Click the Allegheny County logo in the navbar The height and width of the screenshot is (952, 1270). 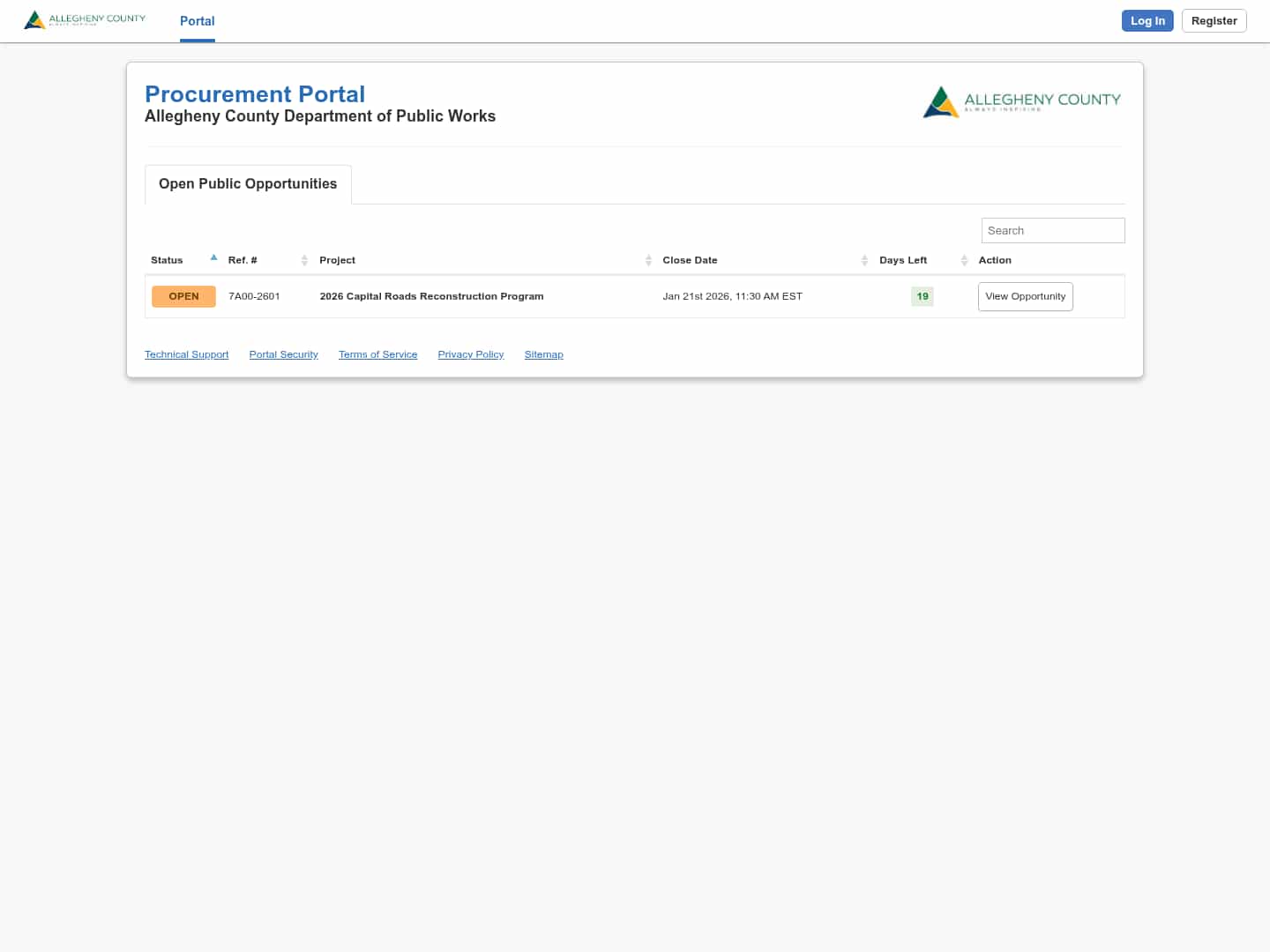(x=84, y=19)
